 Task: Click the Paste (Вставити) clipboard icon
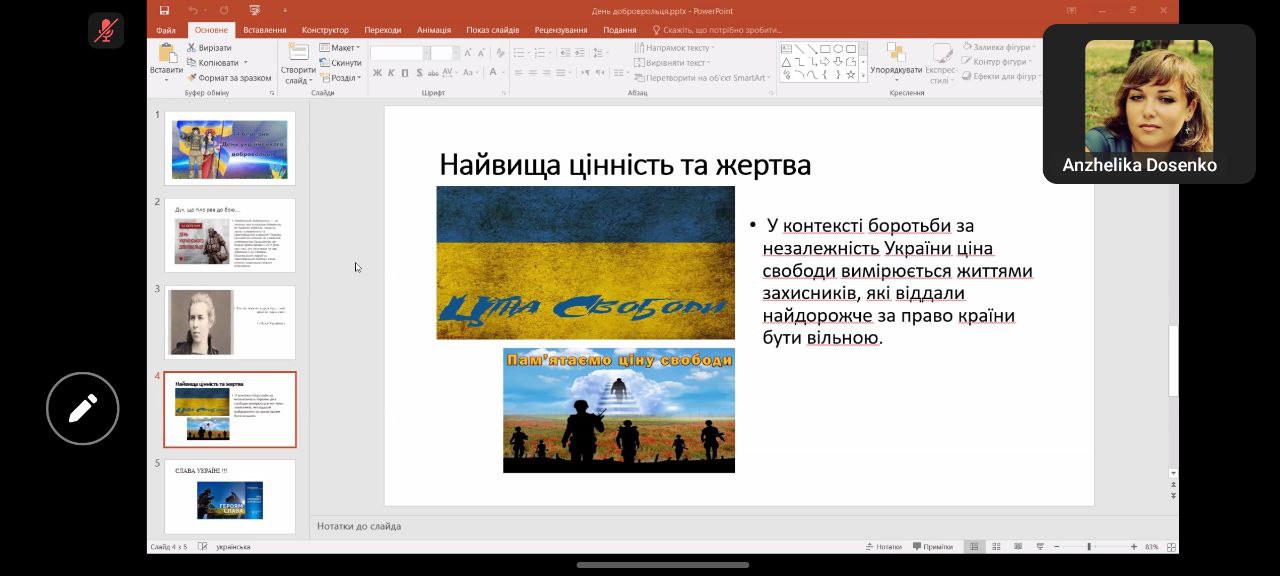166,53
